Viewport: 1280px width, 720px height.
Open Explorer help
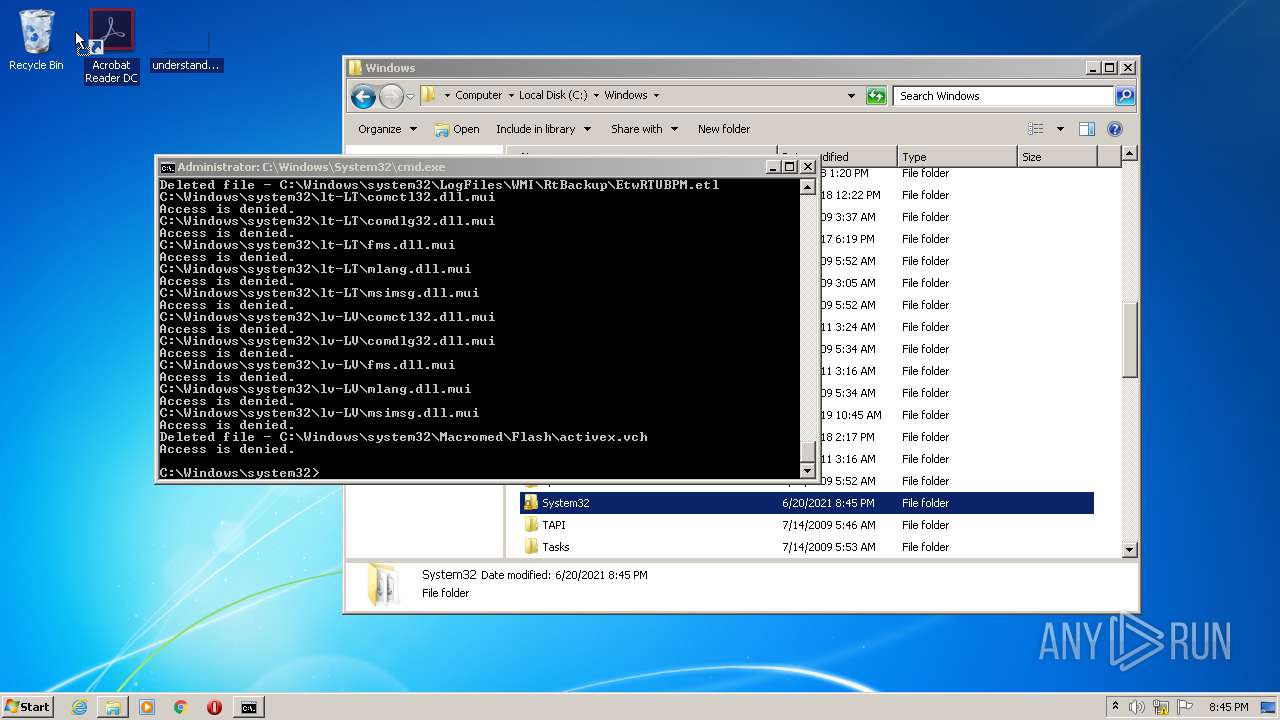click(x=1115, y=129)
